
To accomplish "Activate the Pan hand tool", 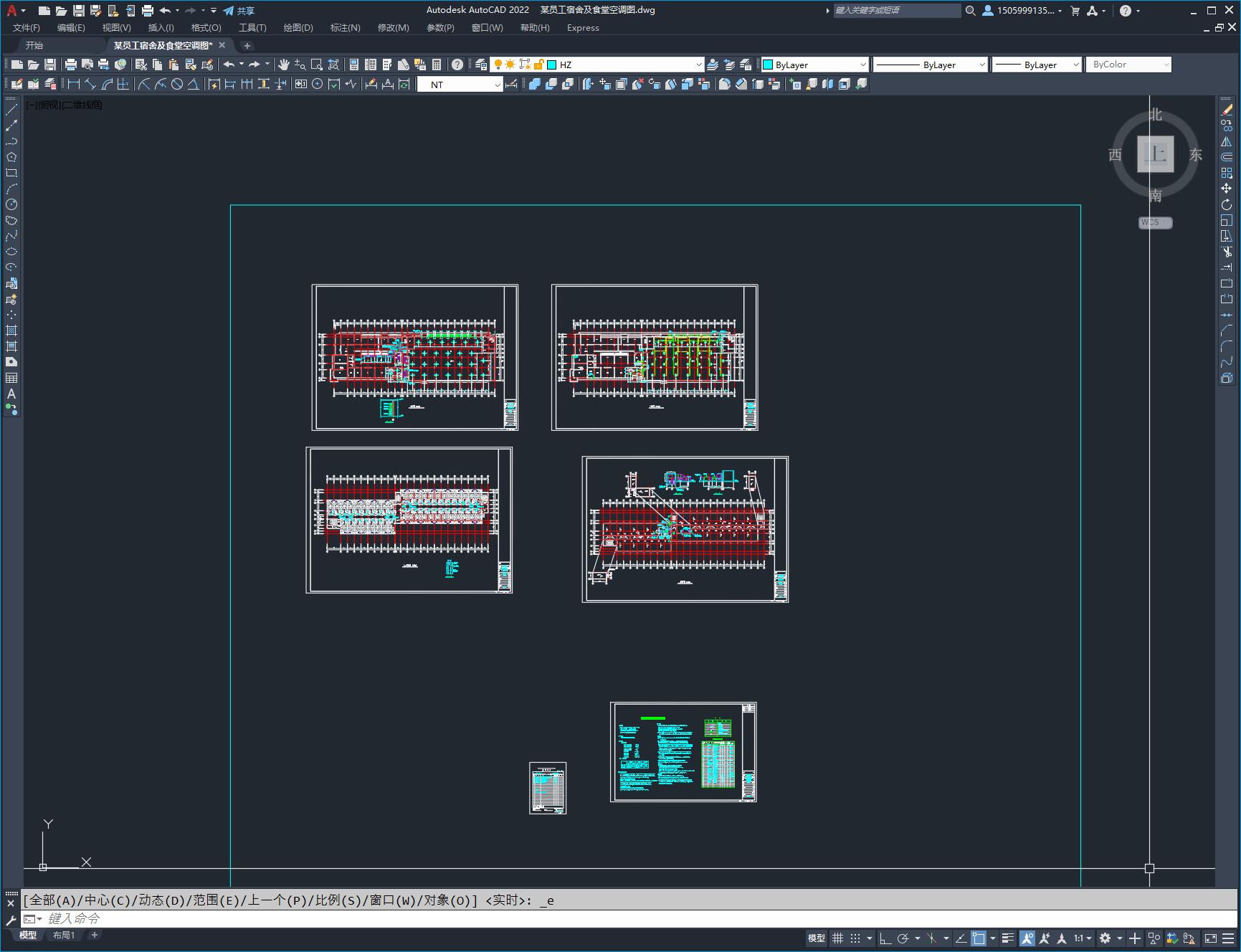I will point(284,65).
